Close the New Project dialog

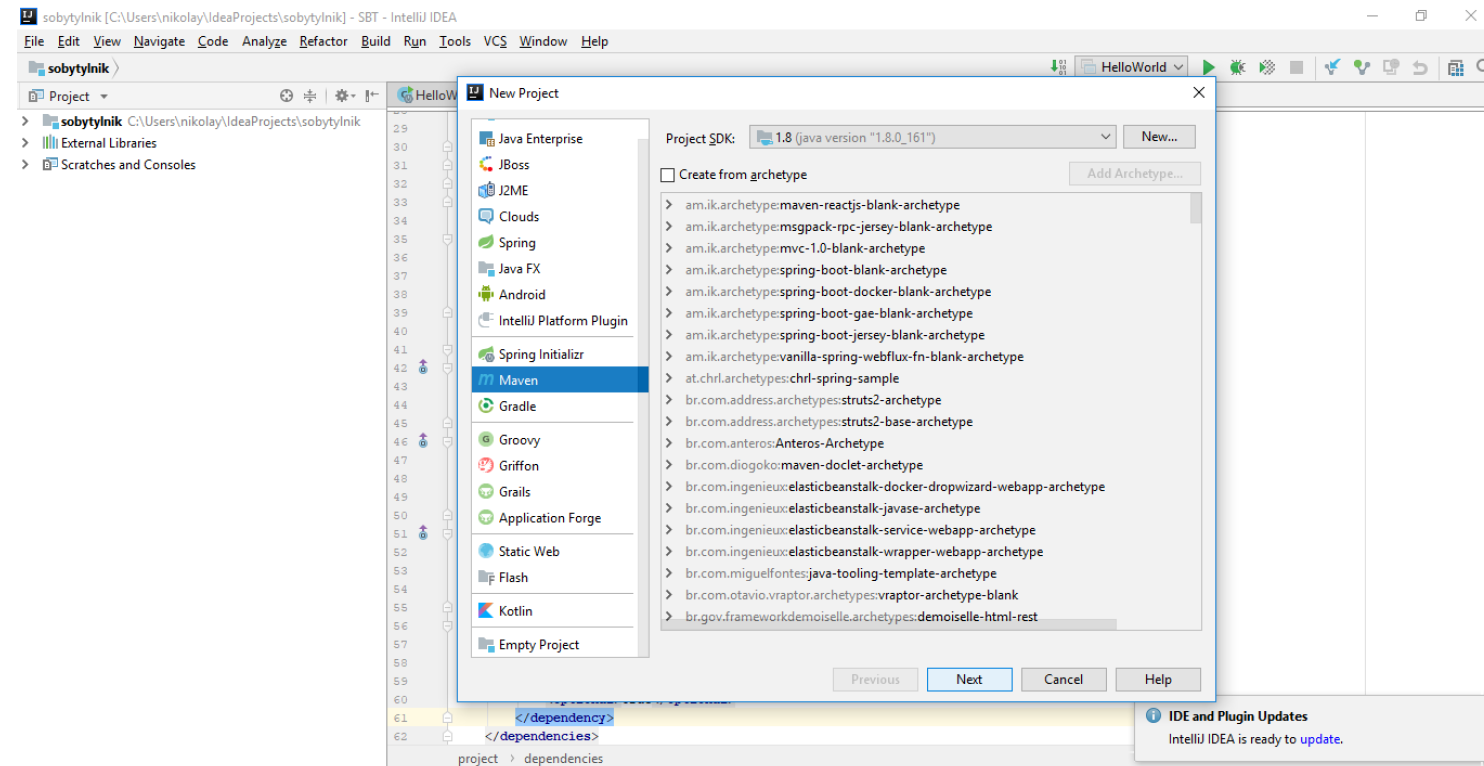pos(1199,93)
